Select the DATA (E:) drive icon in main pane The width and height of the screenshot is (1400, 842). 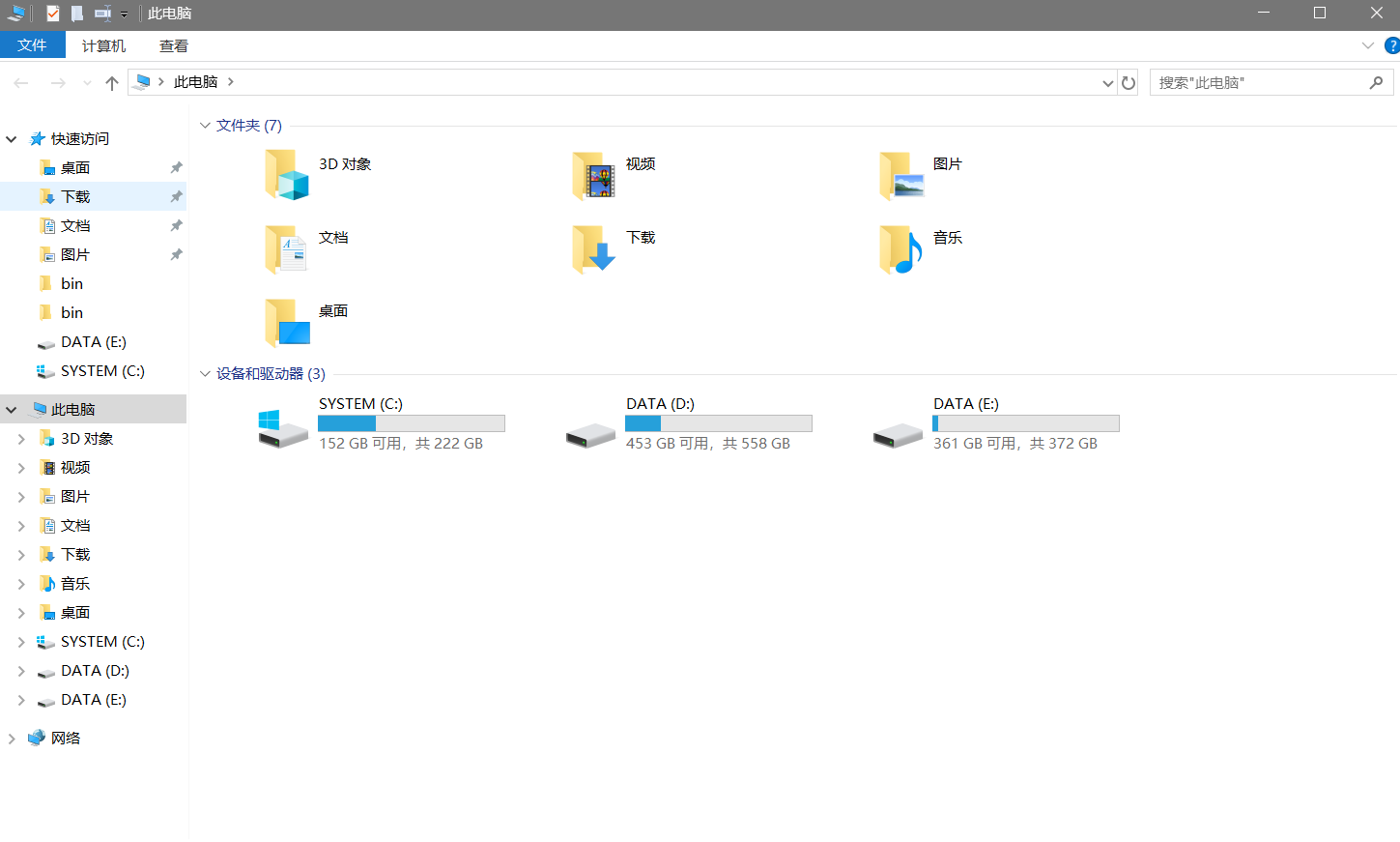(898, 435)
